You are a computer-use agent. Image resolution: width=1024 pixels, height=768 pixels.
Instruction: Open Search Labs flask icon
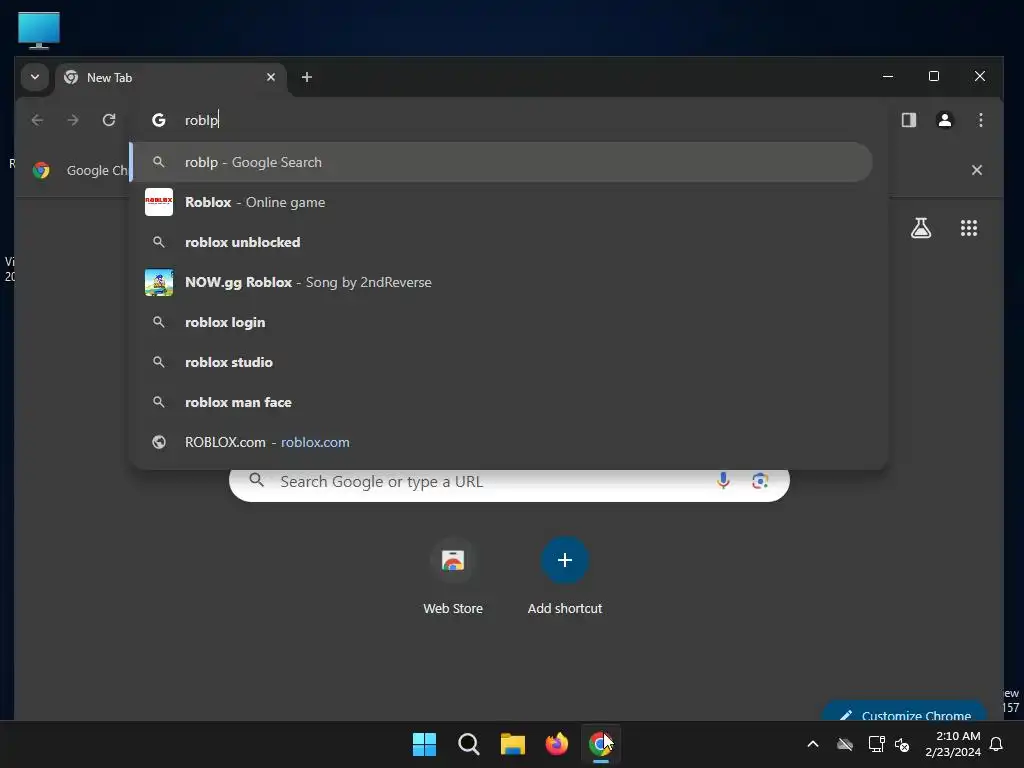point(921,228)
